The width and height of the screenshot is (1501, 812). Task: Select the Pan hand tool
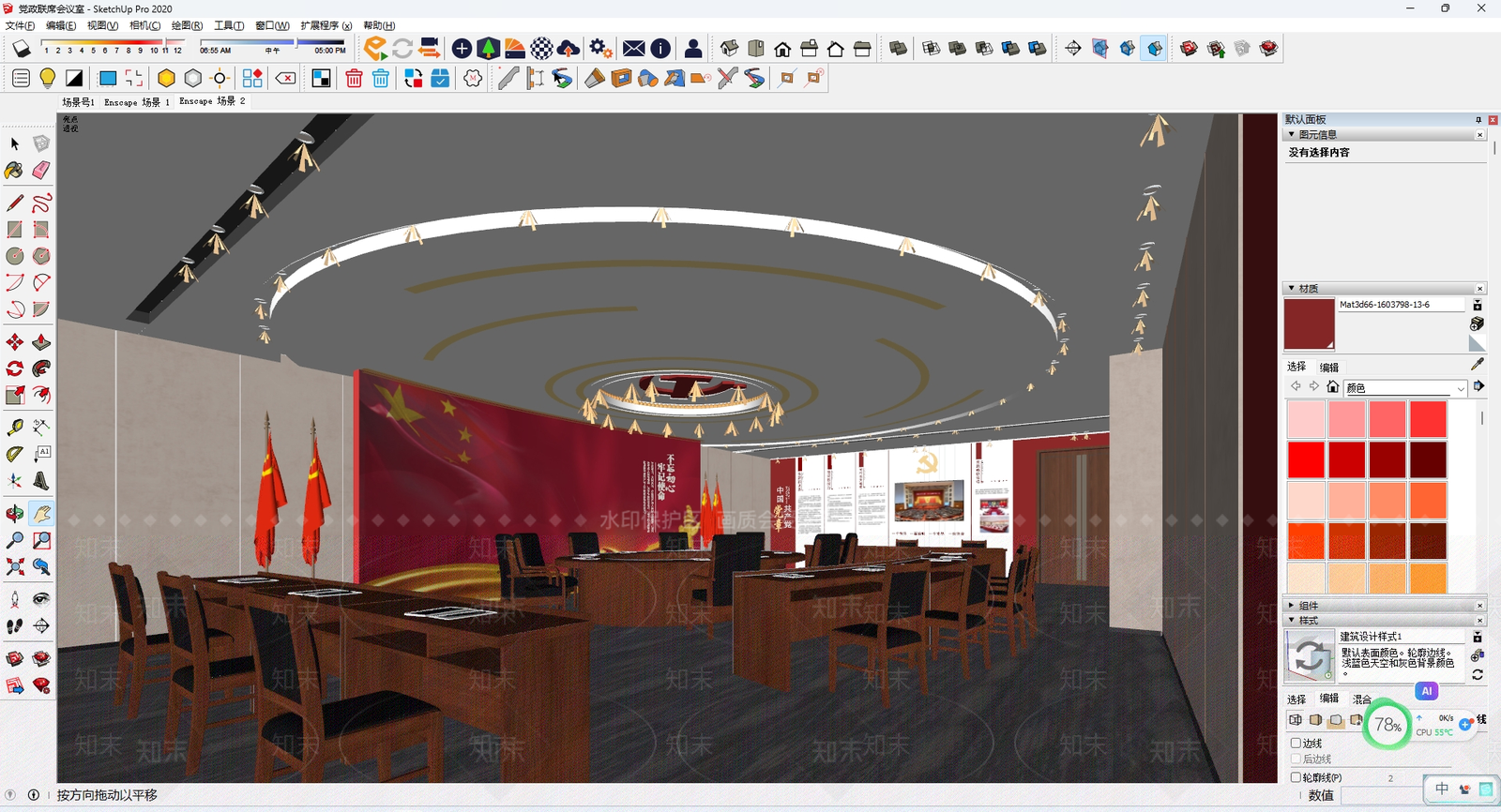[41, 514]
